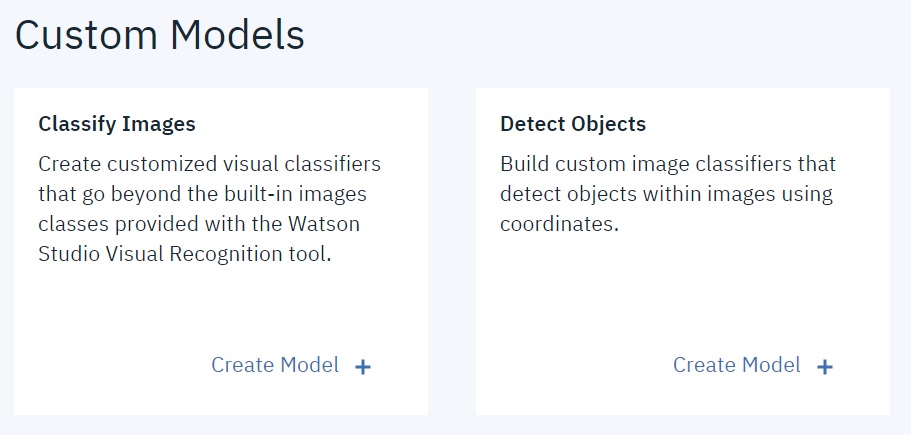This screenshot has height=435, width=911.
Task: Select the Detect Objects card title
Action: tap(573, 125)
